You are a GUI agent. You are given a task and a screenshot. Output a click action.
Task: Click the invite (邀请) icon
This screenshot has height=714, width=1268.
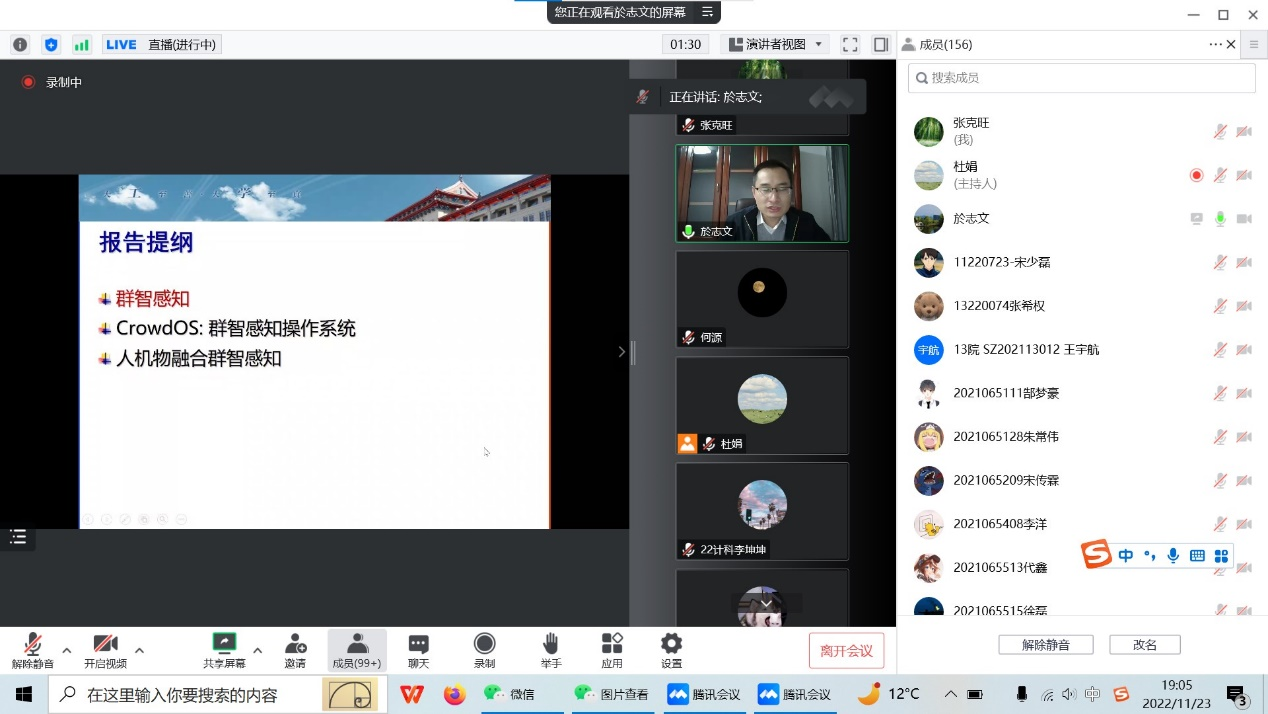[x=295, y=650]
